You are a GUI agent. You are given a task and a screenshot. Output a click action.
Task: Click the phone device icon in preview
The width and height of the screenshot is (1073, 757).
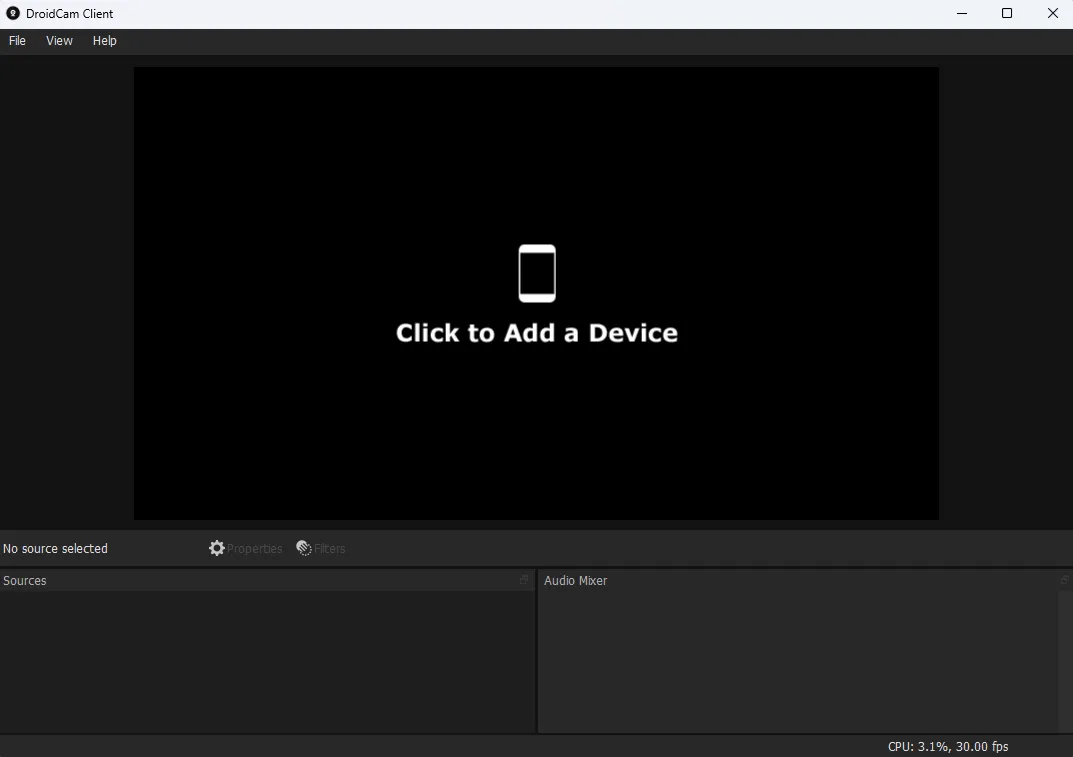coord(537,273)
